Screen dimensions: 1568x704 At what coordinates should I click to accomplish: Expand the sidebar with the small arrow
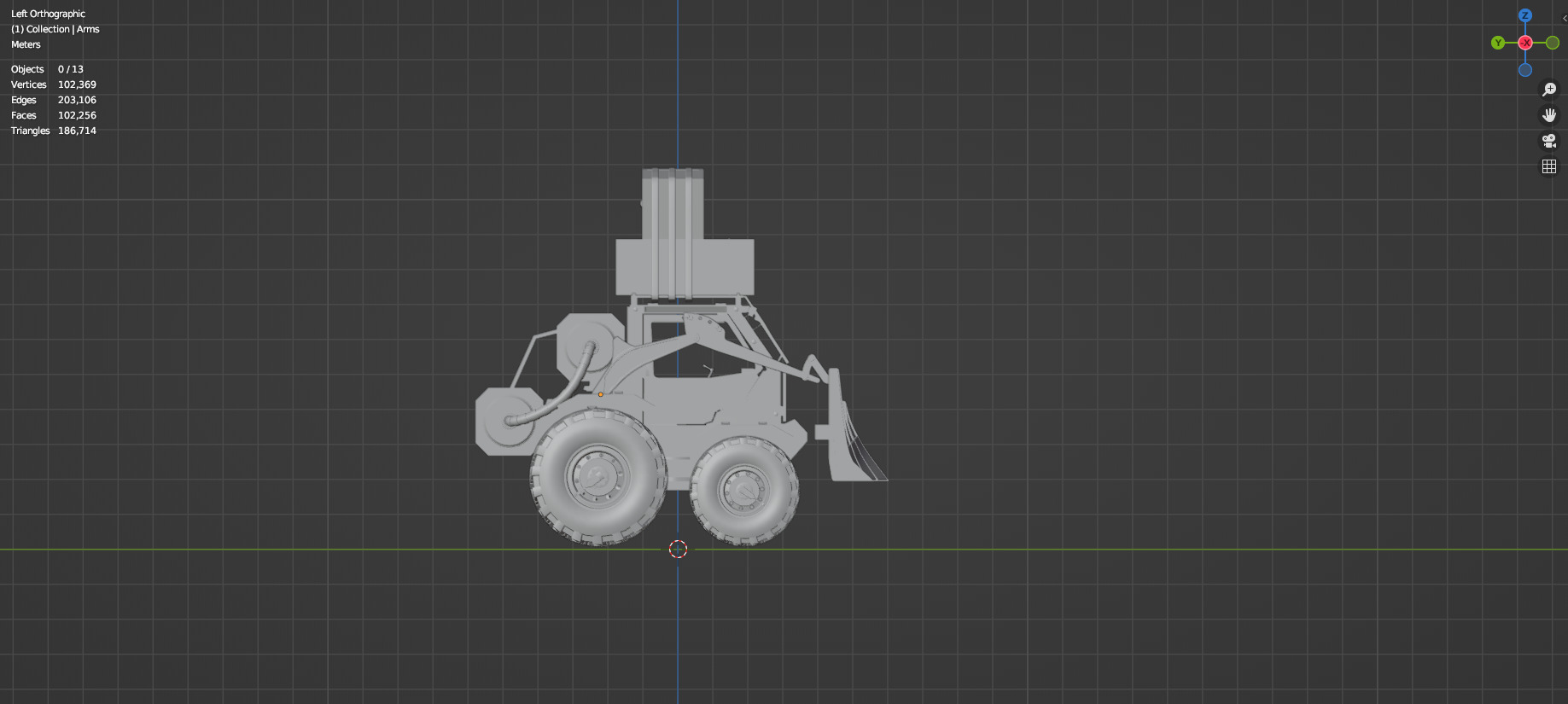click(1564, 18)
